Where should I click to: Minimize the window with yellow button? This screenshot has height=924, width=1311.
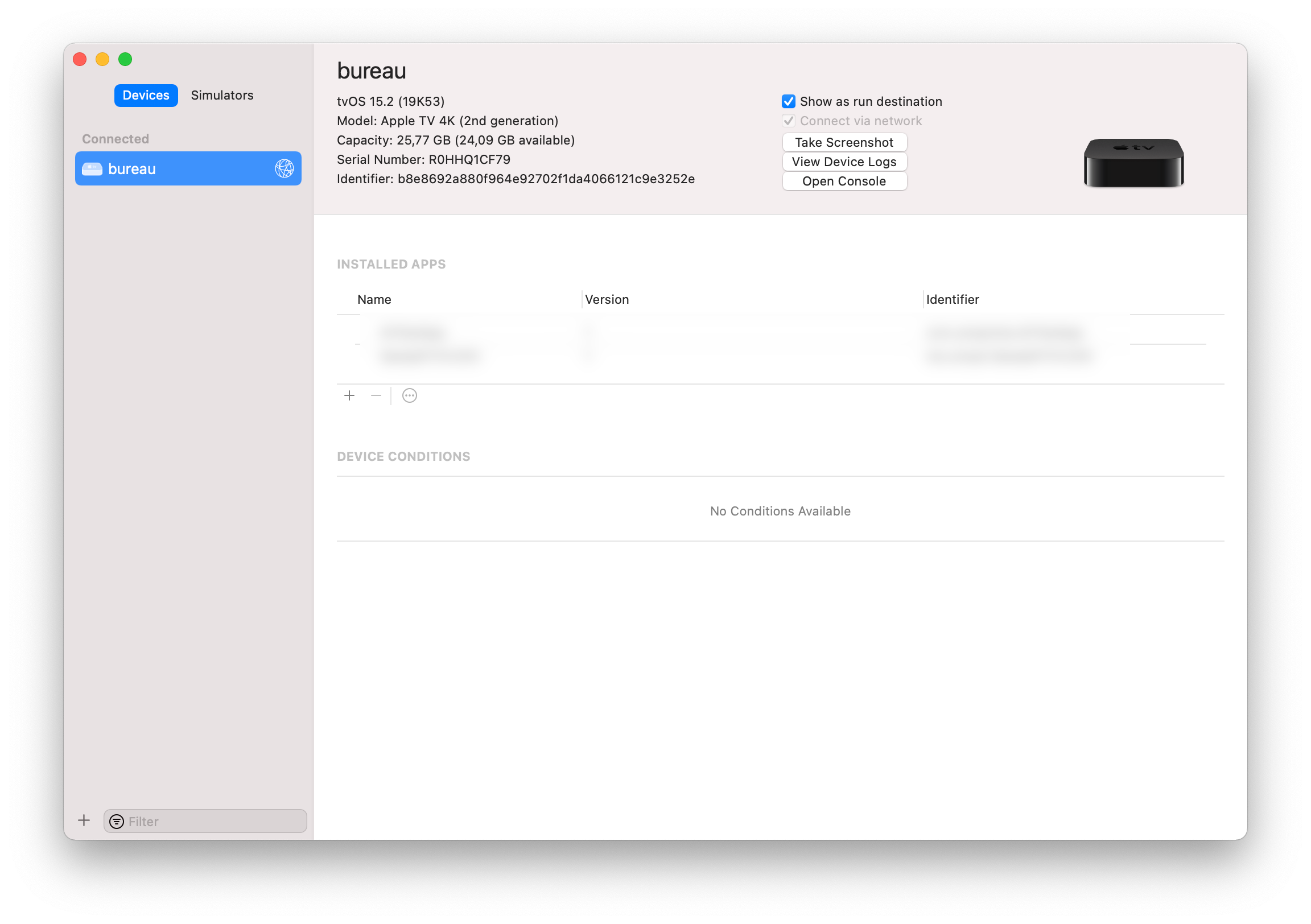(x=102, y=59)
